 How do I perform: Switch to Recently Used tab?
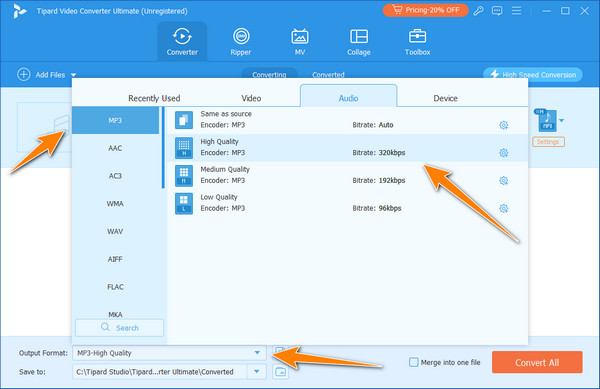point(154,98)
